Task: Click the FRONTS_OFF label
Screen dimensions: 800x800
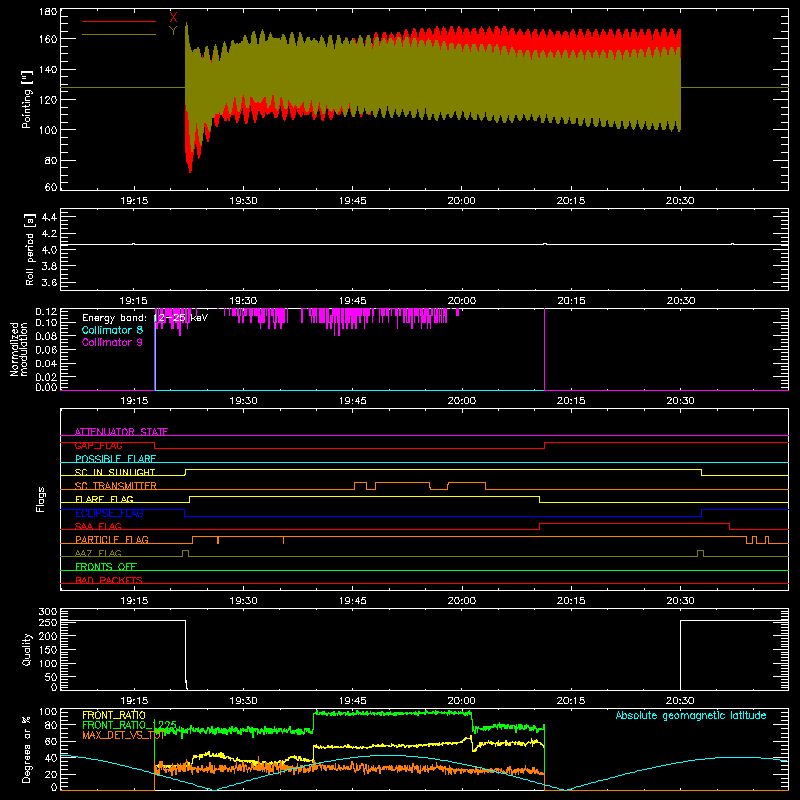Action: point(106,566)
